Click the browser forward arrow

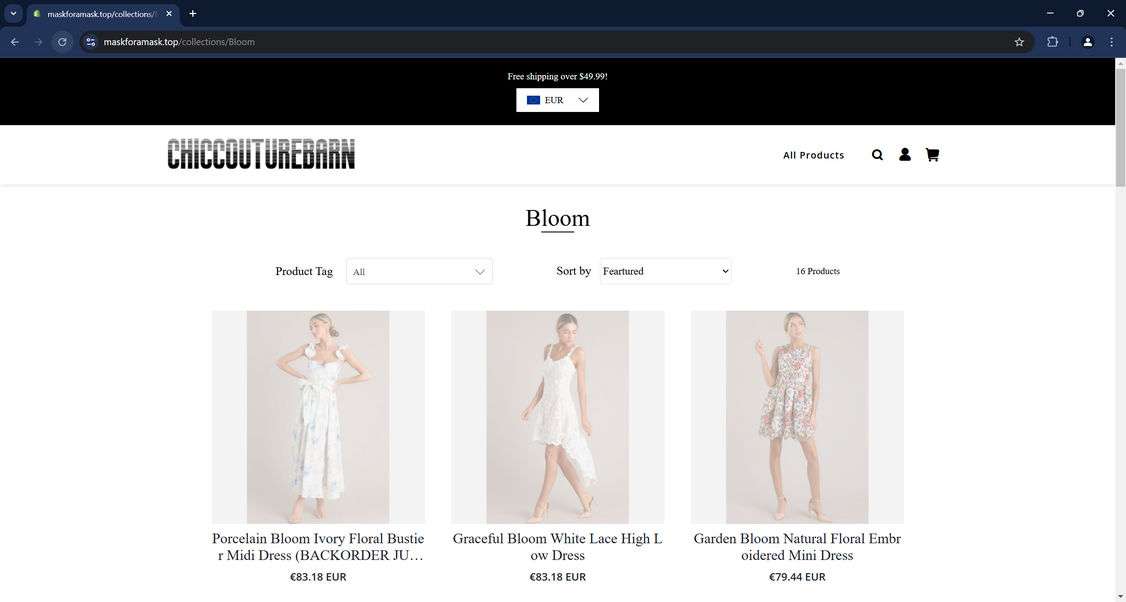pyautogui.click(x=39, y=42)
